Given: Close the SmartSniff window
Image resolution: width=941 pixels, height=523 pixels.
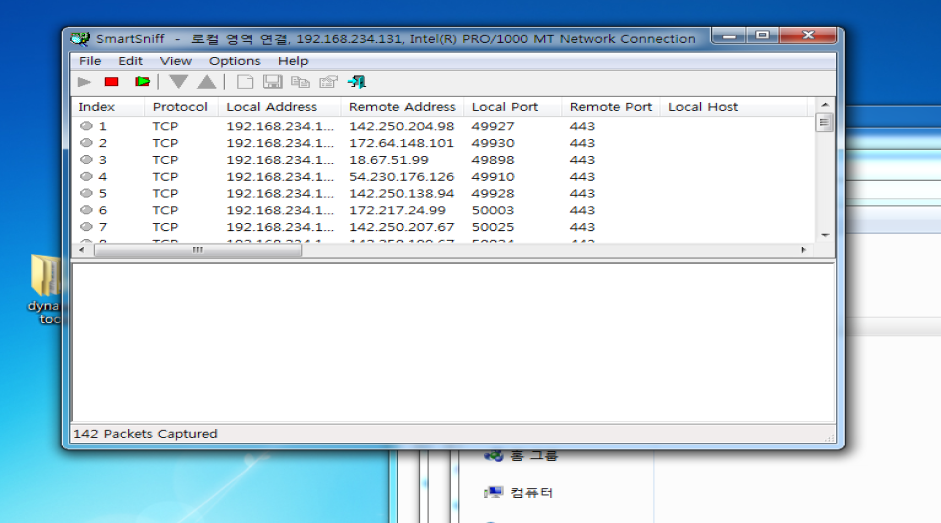Looking at the screenshot, I should click(808, 36).
